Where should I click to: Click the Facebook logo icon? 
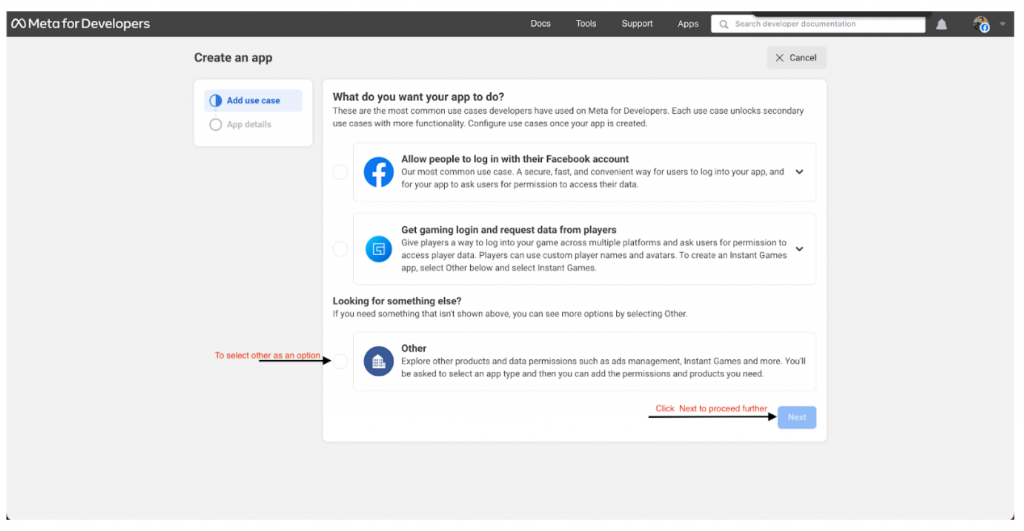378,172
